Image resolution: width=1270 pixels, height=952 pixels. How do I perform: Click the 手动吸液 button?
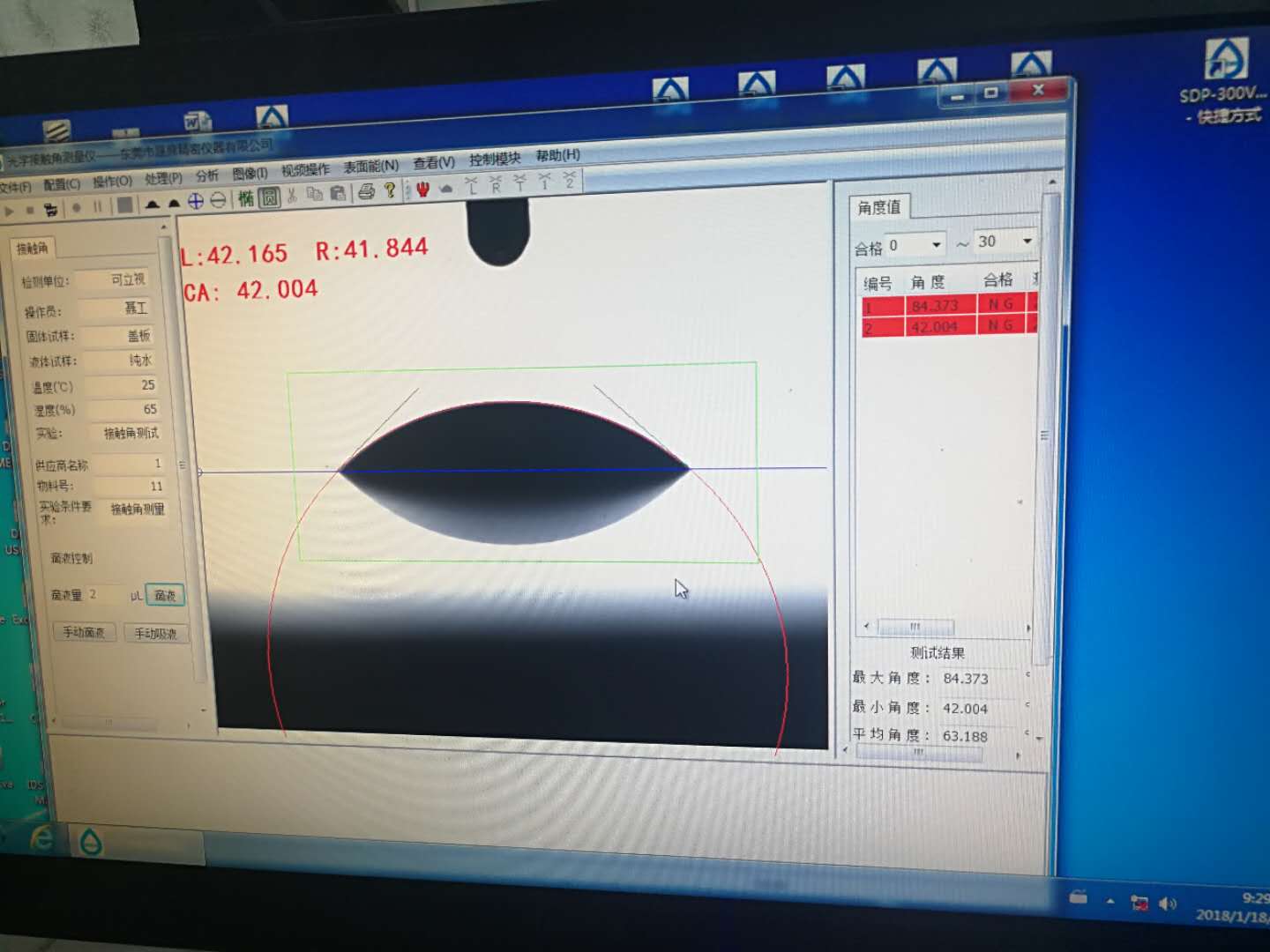[155, 633]
